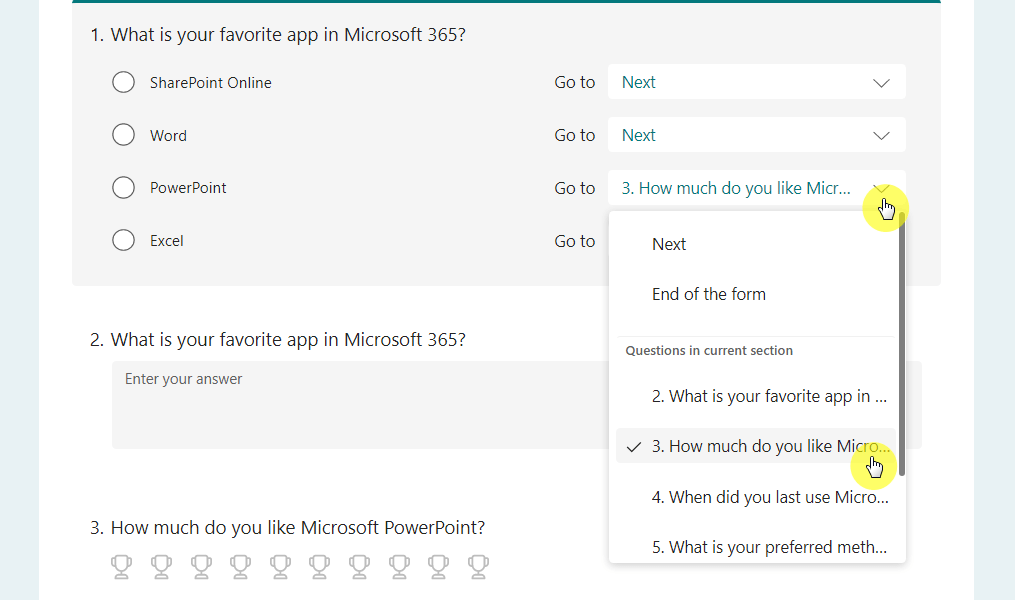Viewport: 1015px width, 600px height.
Task: Click the dropdown list scrollbar
Action: pyautogui.click(x=902, y=346)
